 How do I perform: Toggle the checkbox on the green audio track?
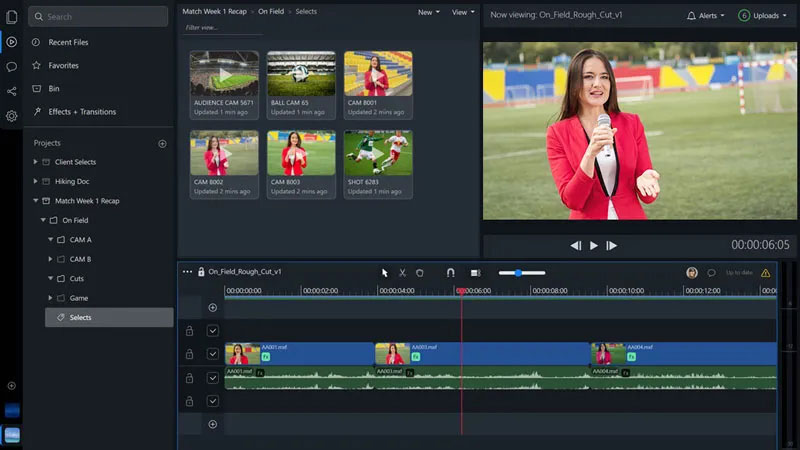[212, 378]
